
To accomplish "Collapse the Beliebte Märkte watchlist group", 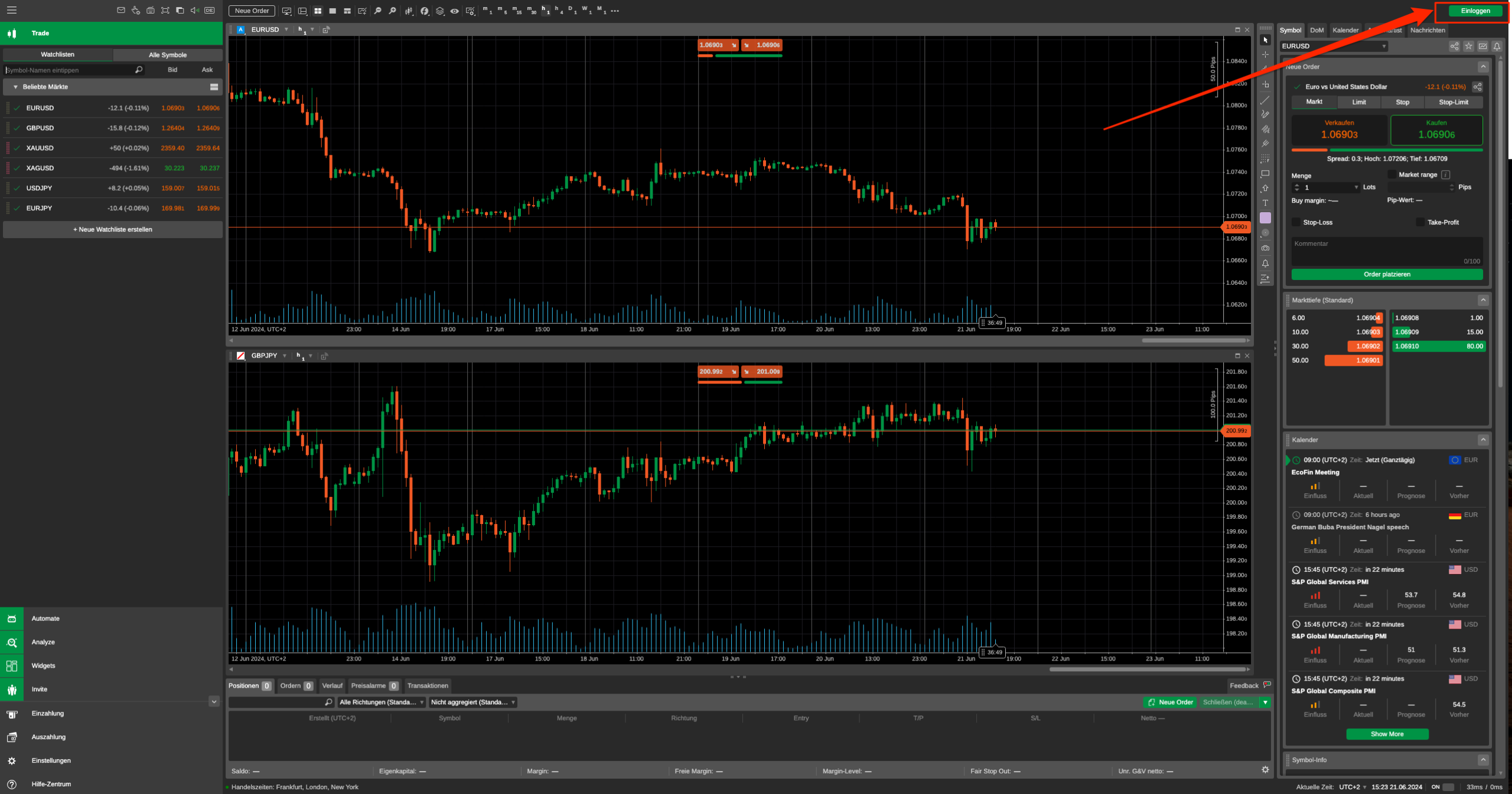I will (x=15, y=87).
